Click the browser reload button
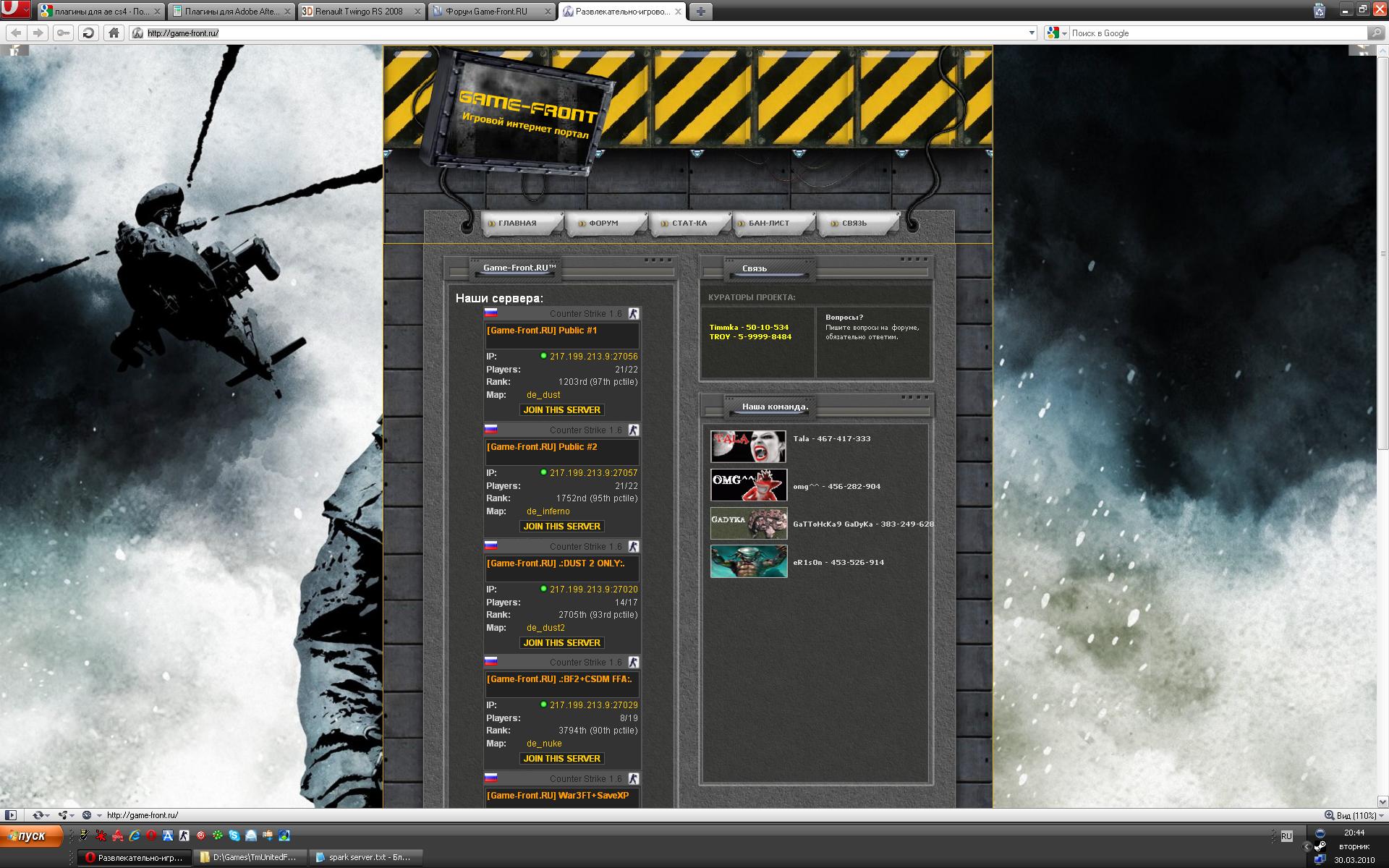 pos(88,33)
